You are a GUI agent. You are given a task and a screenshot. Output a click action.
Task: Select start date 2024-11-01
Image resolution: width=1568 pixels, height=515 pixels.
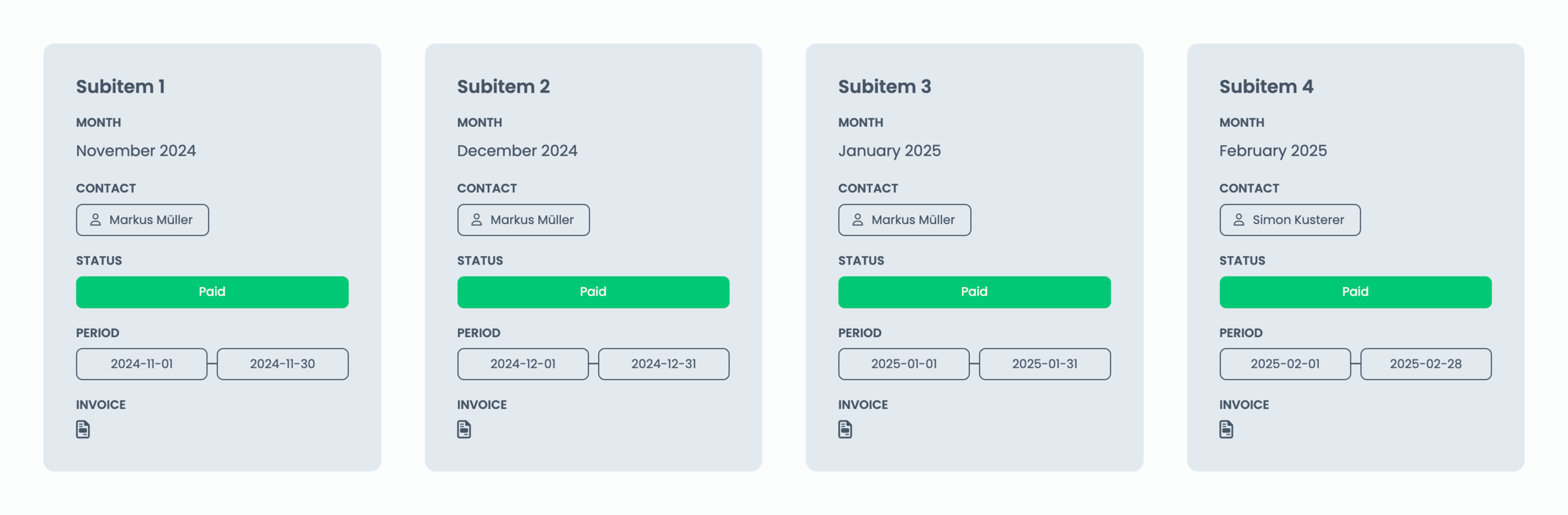coord(142,364)
